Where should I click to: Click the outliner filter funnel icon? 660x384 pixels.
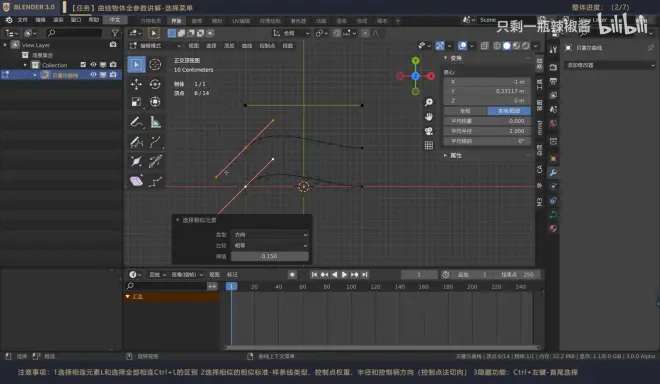115,33
